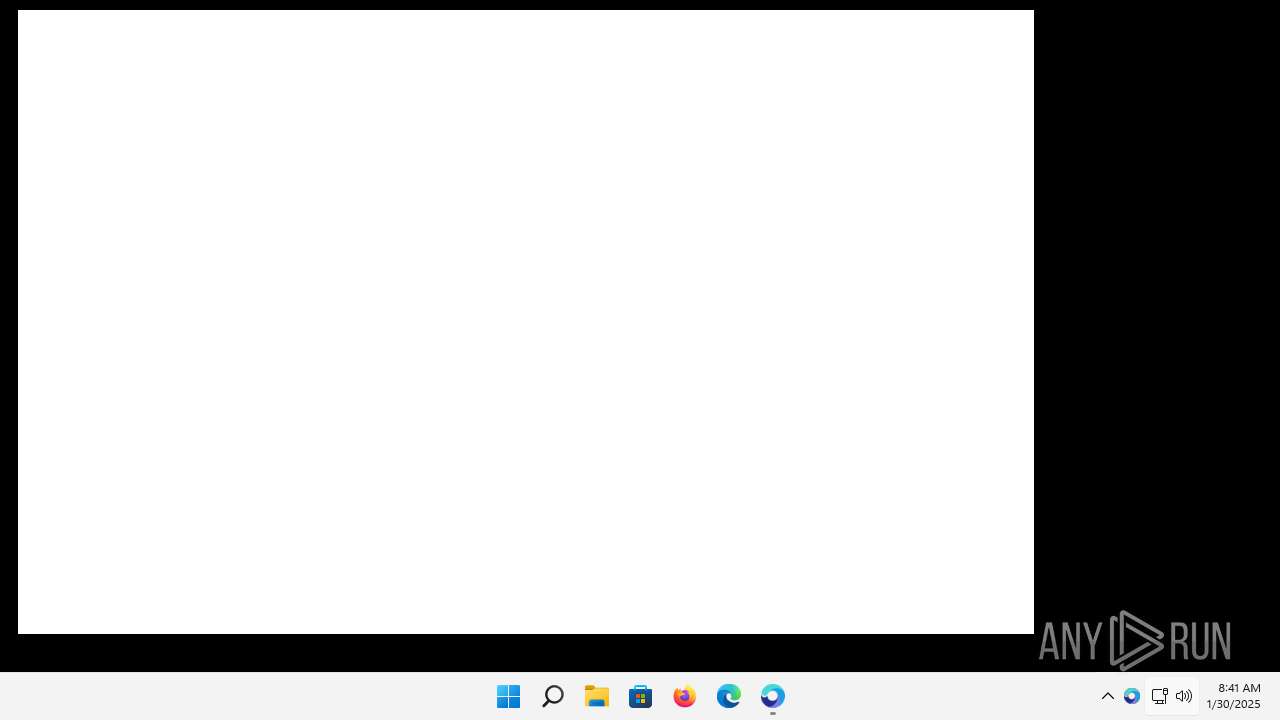1280x720 pixels.
Task: Open the clock showing 8:41 AM
Action: coord(1234,696)
